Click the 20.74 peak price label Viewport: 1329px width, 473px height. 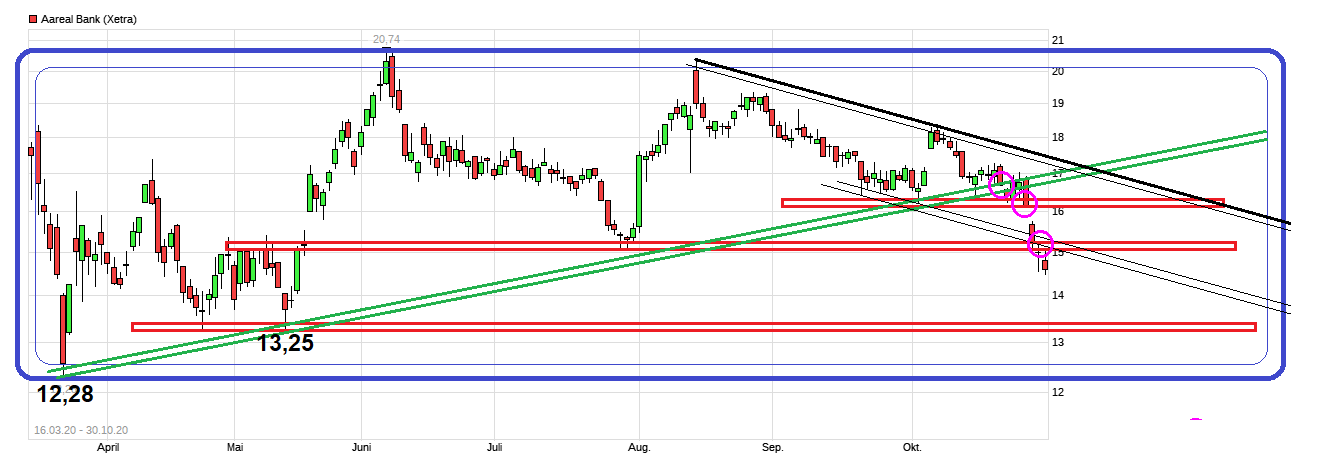(x=387, y=40)
